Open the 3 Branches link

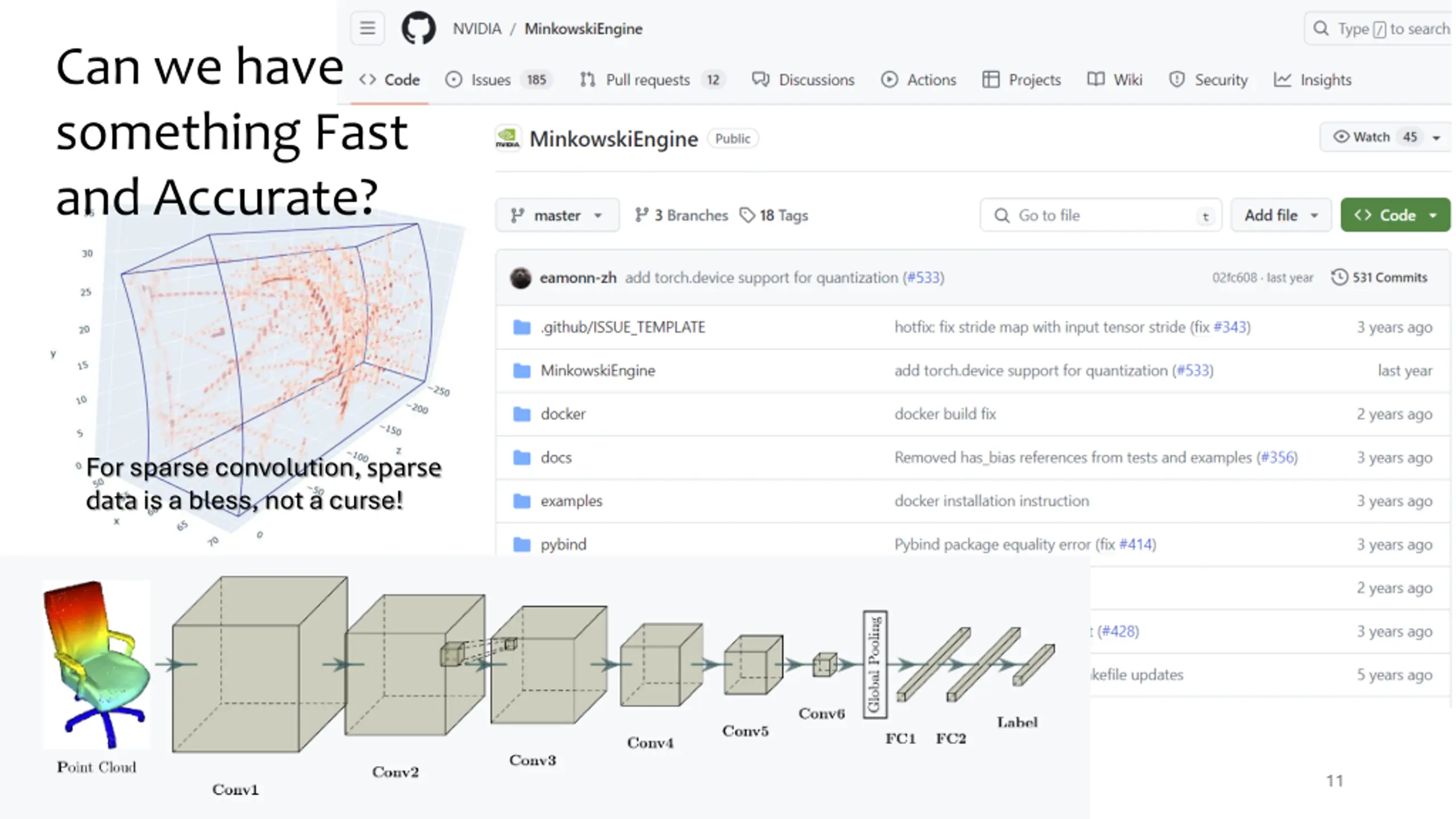681,215
